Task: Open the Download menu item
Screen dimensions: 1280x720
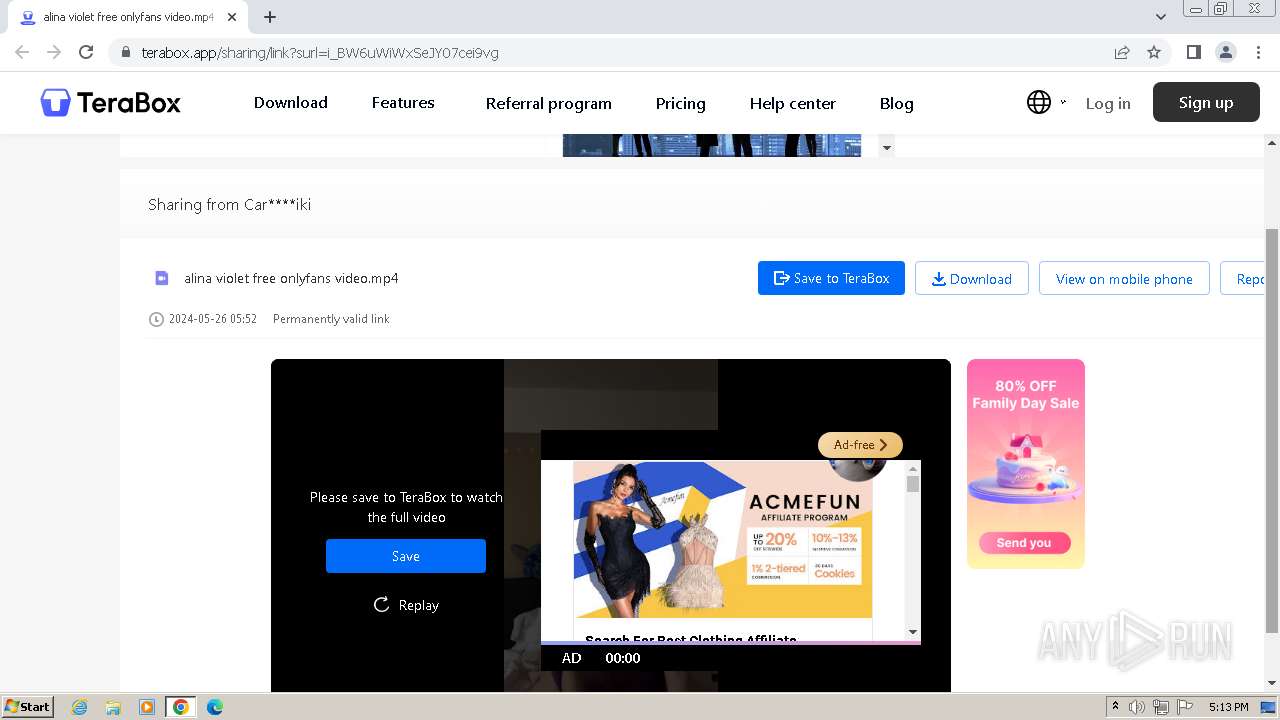Action: [291, 102]
